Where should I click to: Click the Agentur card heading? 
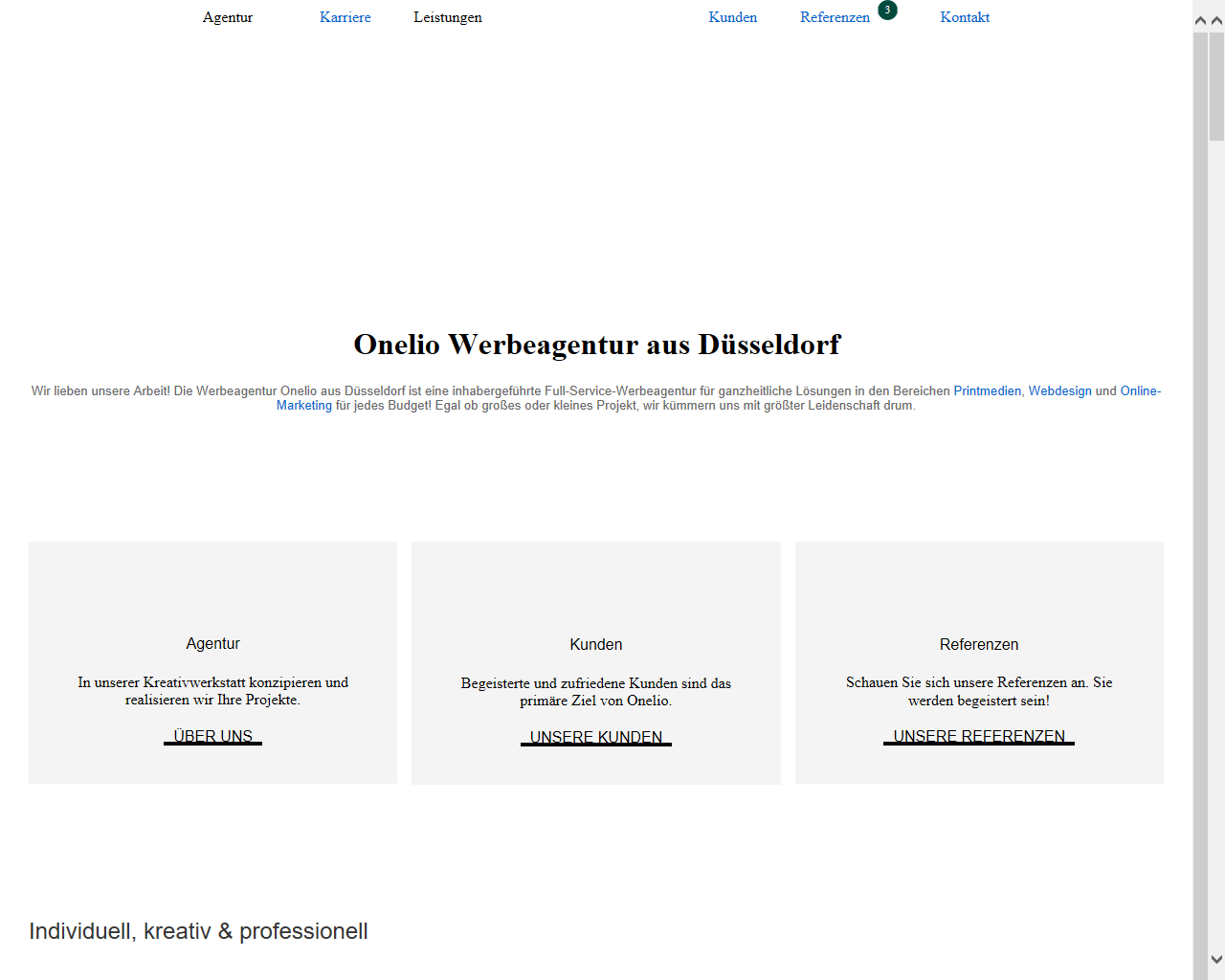[x=212, y=644]
